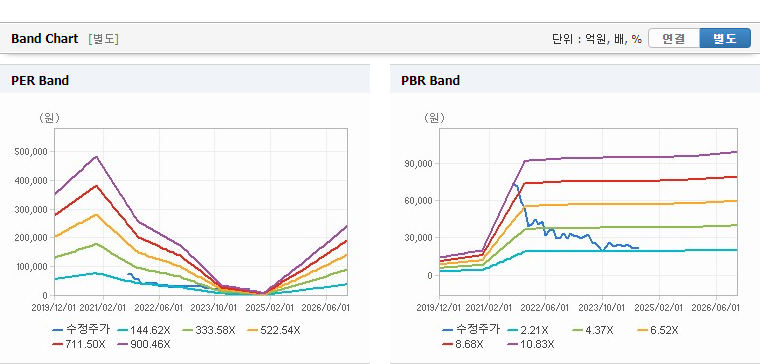Viewport: 760px width, 364px height.
Task: Click the [별도] tag beside Band Chart
Action: click(x=103, y=39)
